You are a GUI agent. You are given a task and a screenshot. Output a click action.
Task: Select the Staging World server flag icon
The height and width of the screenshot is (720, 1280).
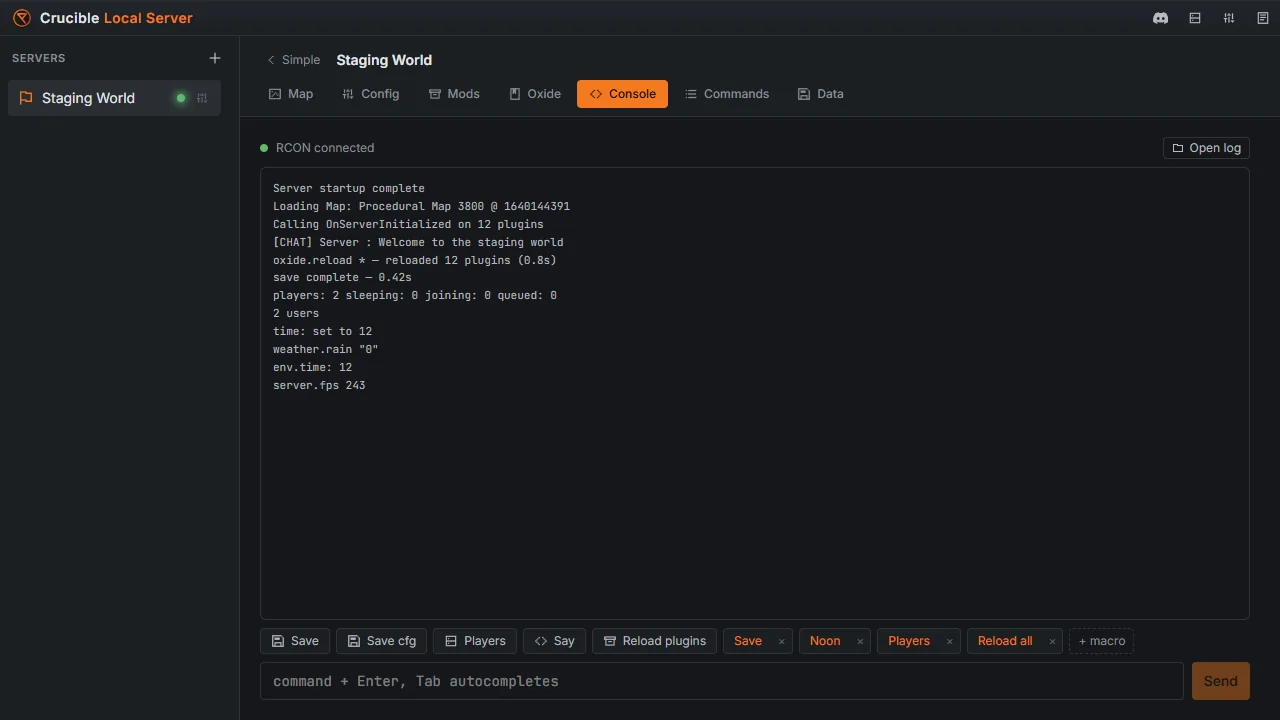tap(26, 98)
